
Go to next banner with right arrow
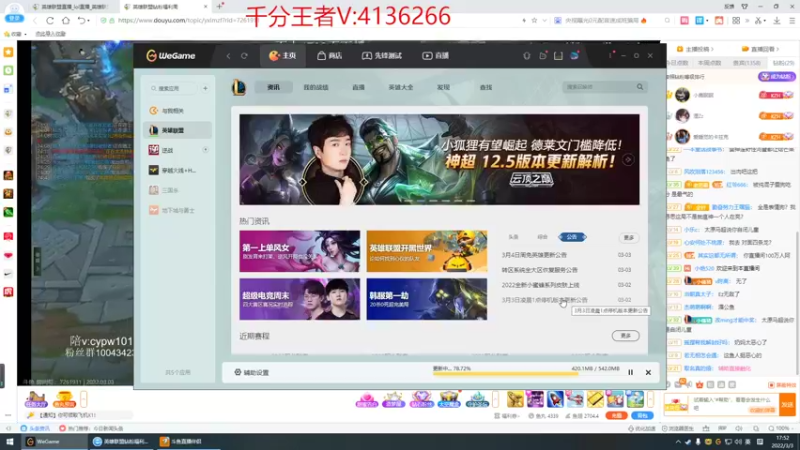(628, 160)
